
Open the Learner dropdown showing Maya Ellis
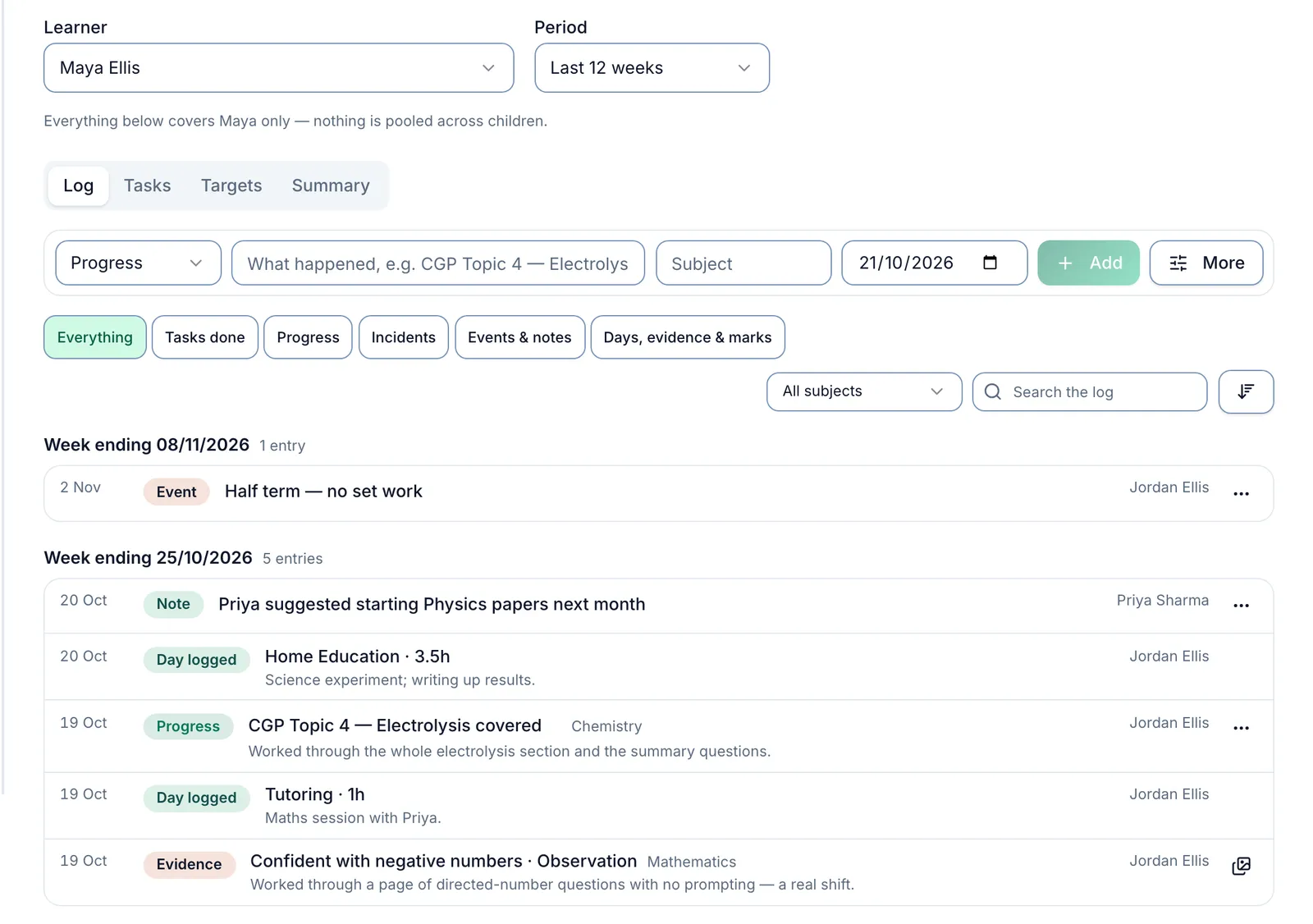pyautogui.click(x=279, y=68)
